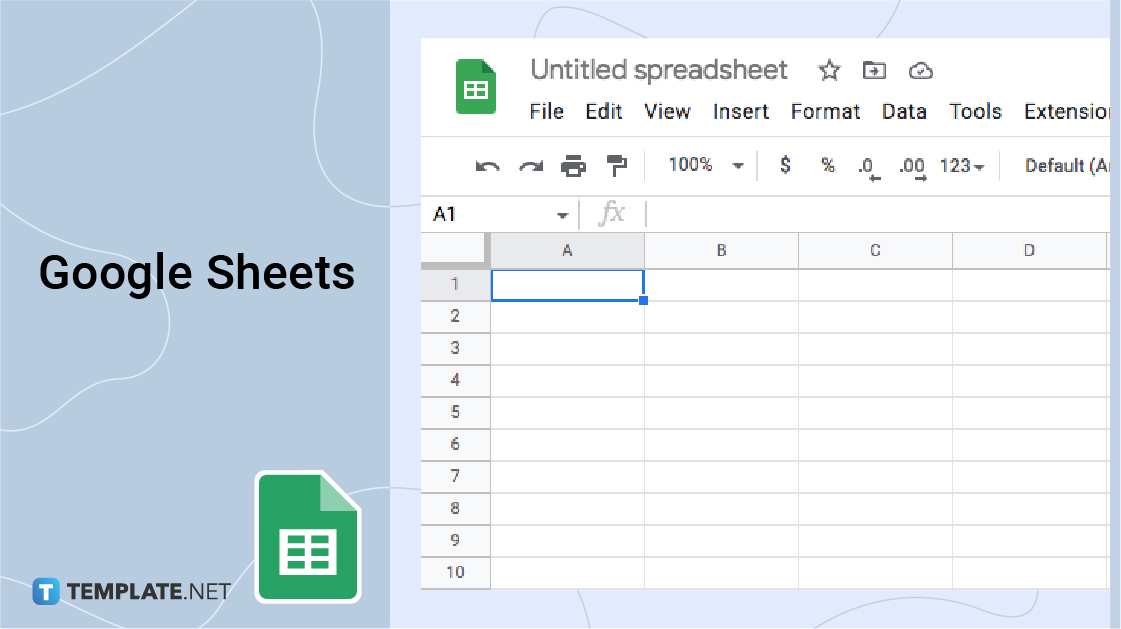Screen dimensions: 1121x629
Task: Select row 5 header
Action: 455,413
